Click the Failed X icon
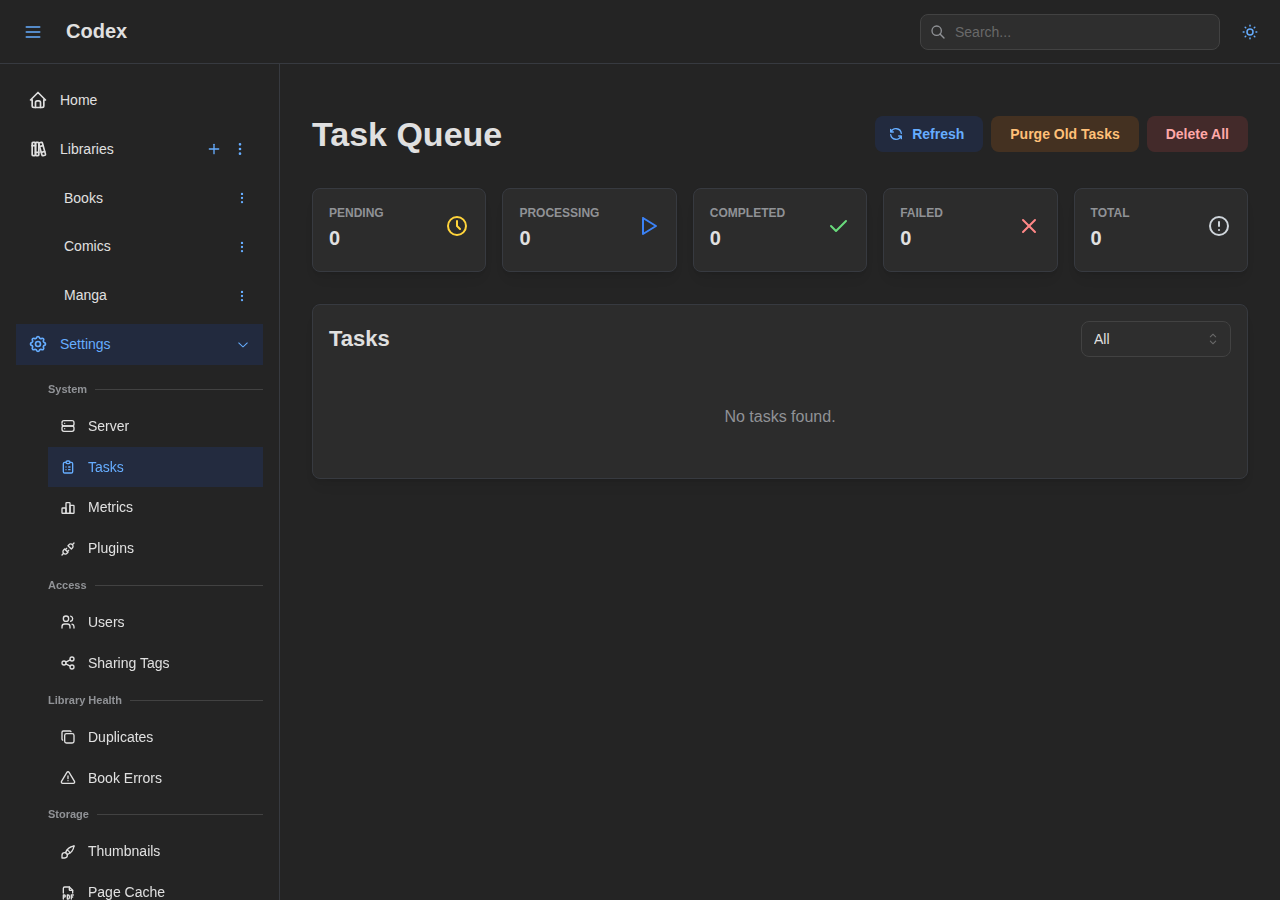 tap(1029, 225)
